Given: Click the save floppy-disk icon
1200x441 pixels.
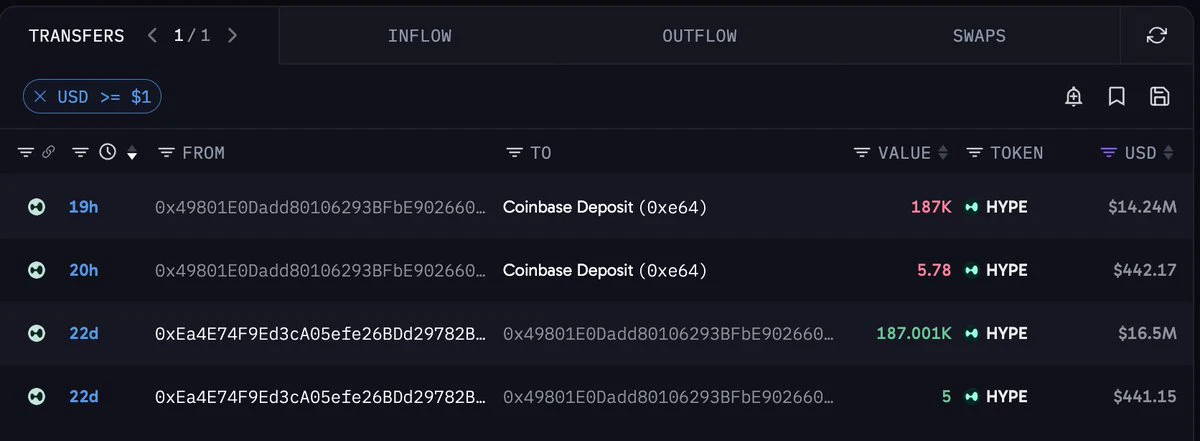Looking at the screenshot, I should pyautogui.click(x=1160, y=97).
